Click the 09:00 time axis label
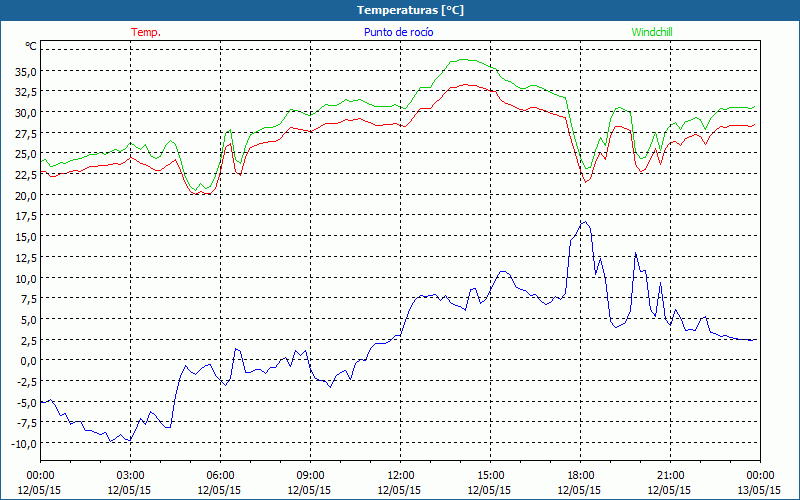The height and width of the screenshot is (500, 800). (310, 475)
